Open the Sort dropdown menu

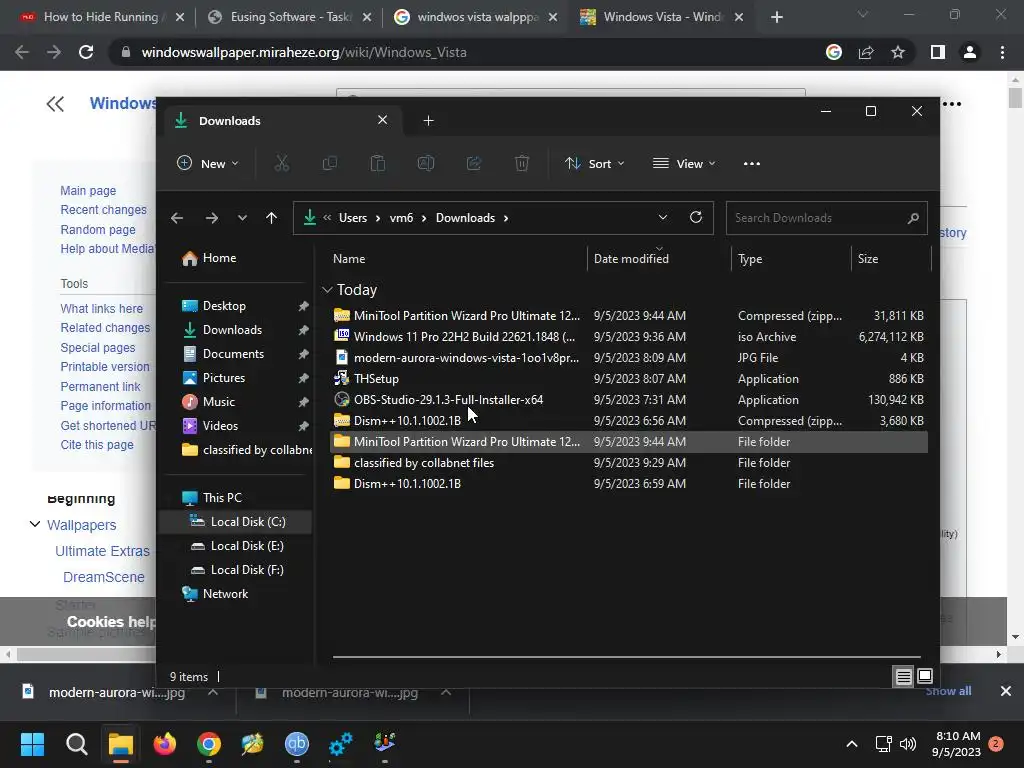[594, 163]
